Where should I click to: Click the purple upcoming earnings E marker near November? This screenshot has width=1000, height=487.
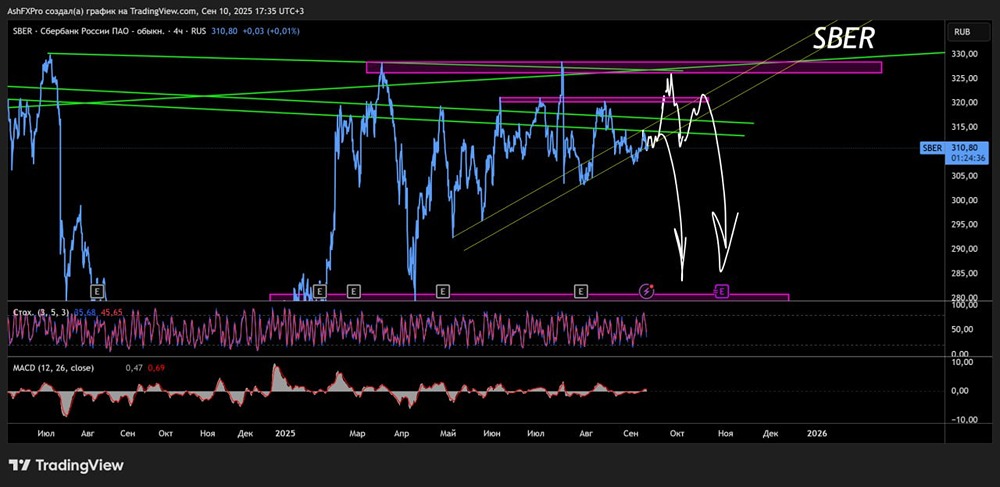[722, 291]
